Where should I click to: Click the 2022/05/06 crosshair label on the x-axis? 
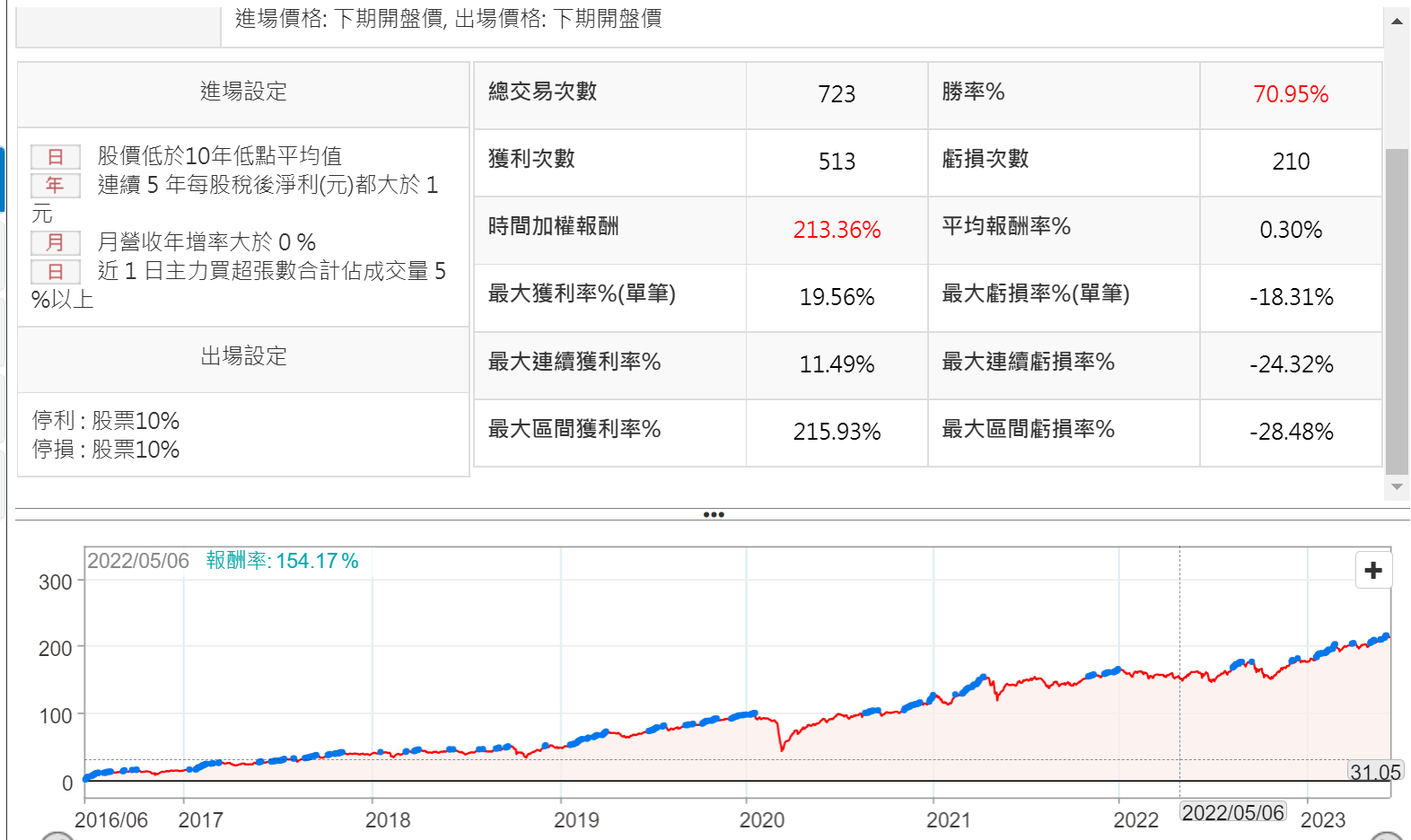1233,812
